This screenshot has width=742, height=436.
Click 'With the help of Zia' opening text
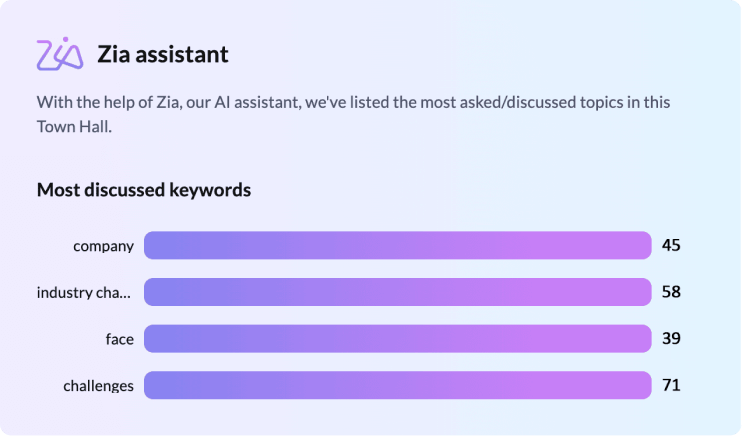coord(109,103)
